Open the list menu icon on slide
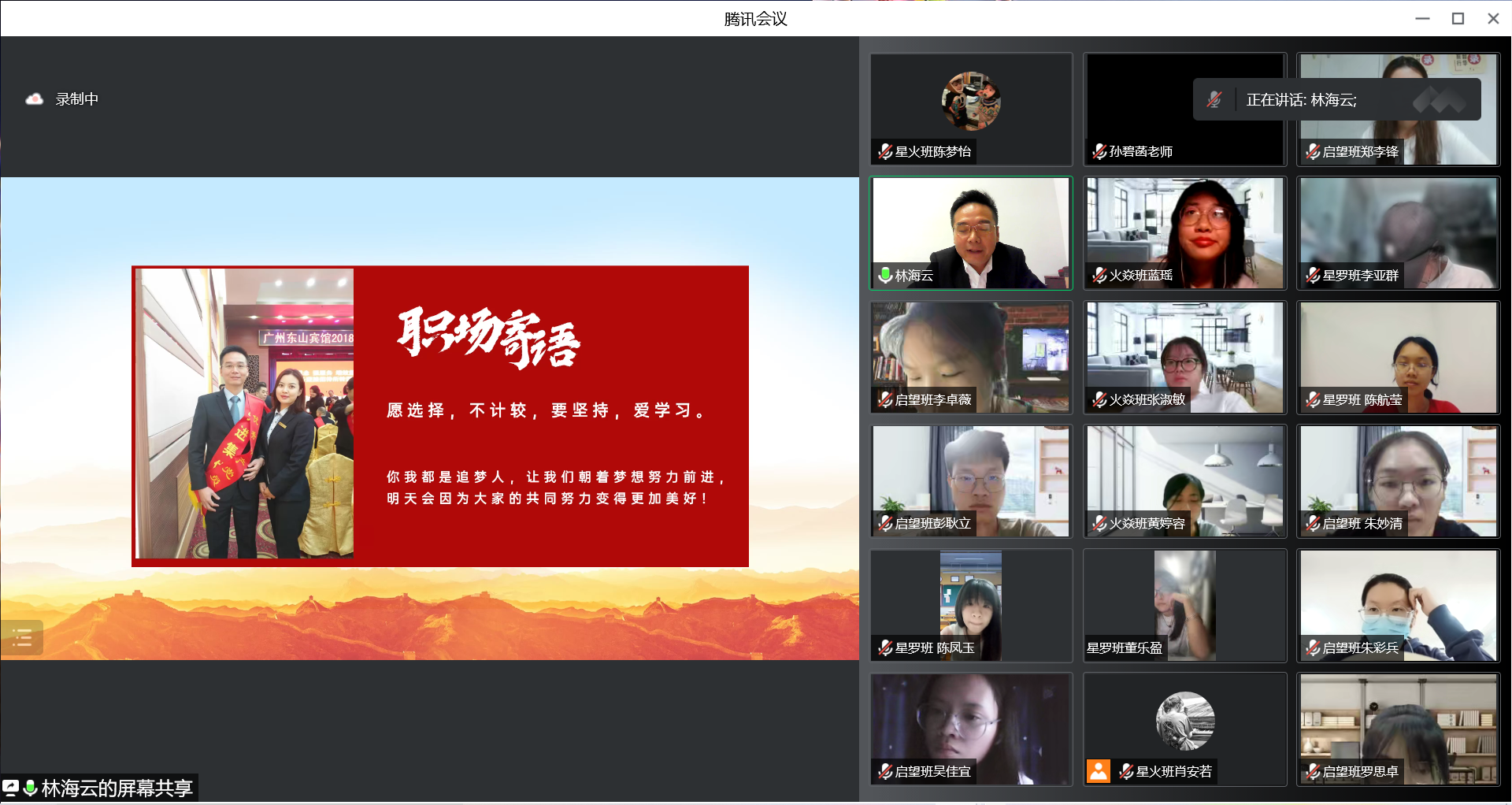The width and height of the screenshot is (1512, 805). 22,637
